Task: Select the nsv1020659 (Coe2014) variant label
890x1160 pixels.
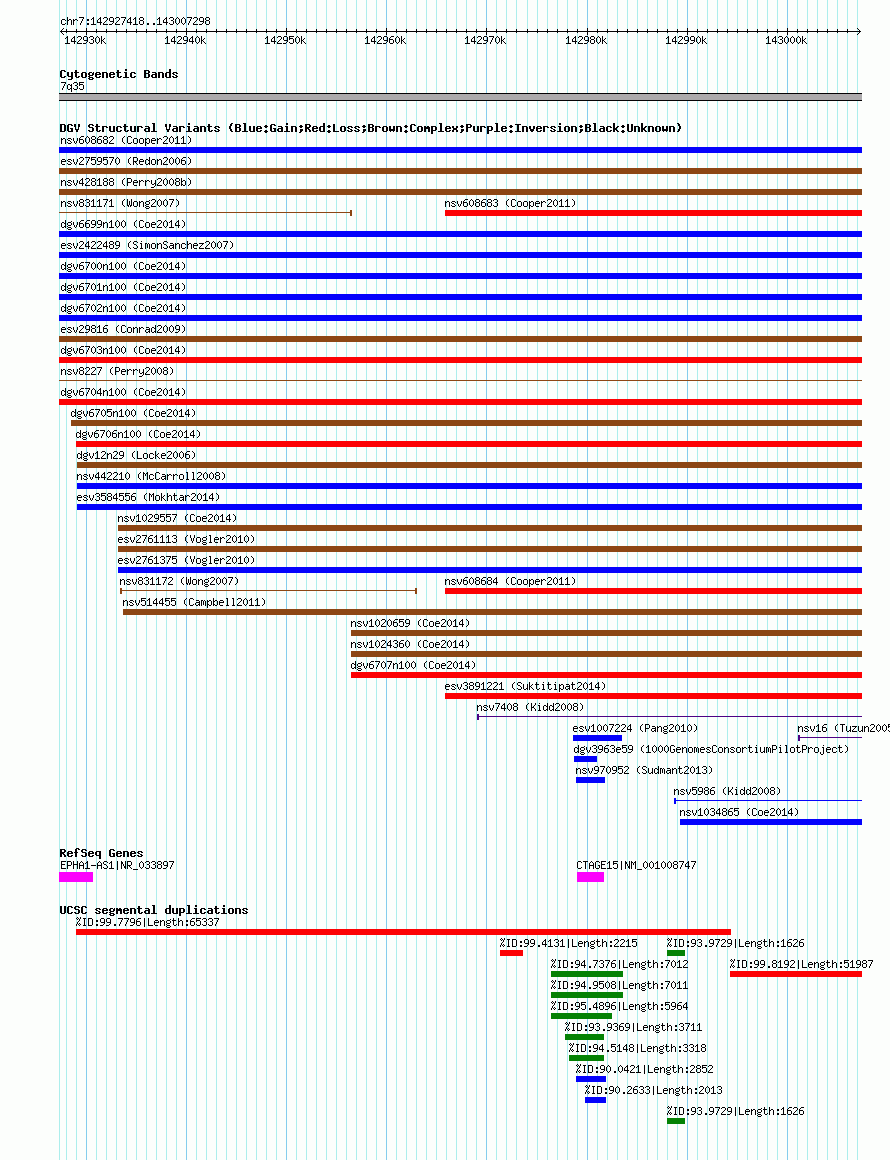Action: (x=410, y=623)
